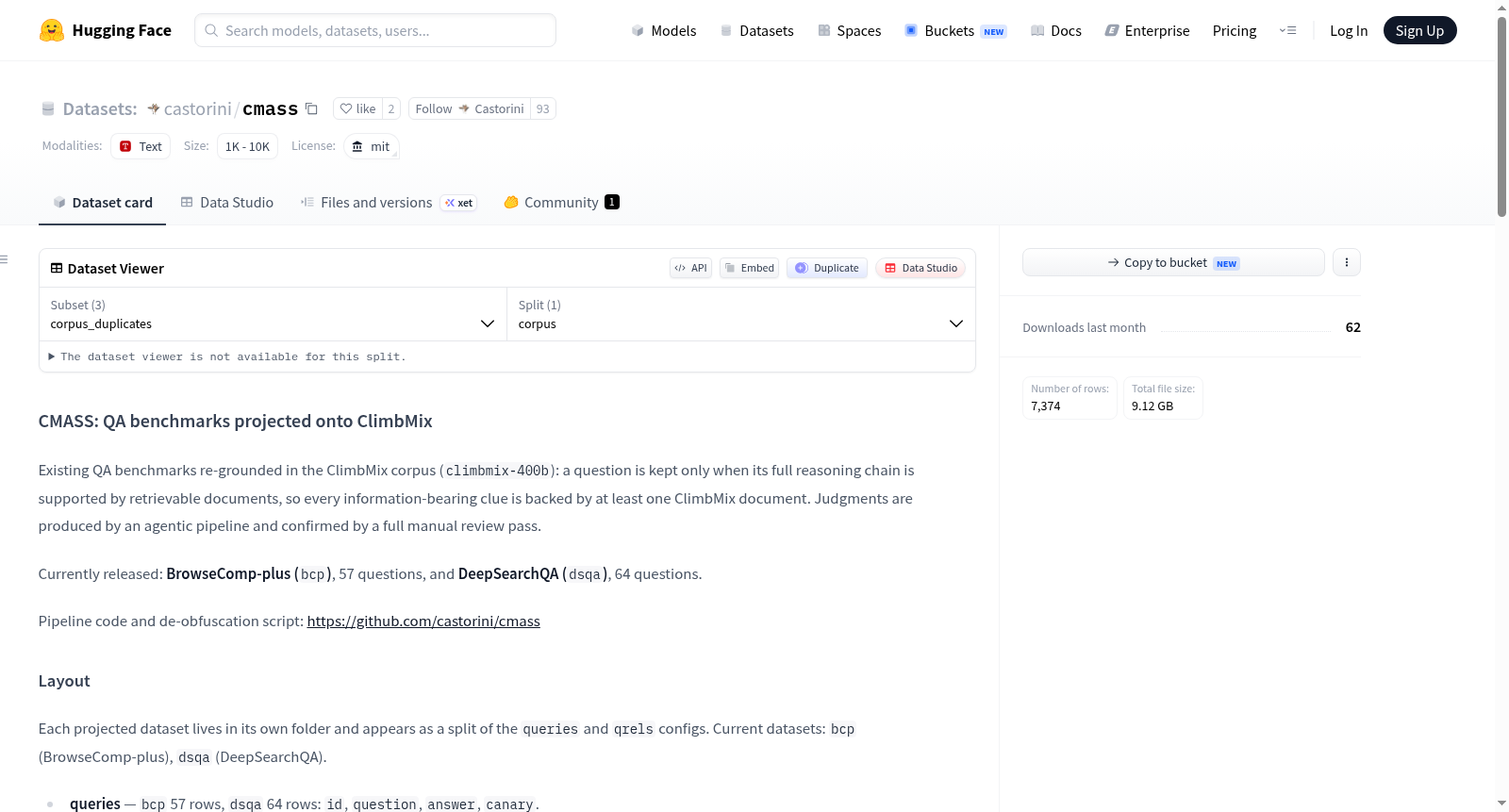
Task: Open the three-dot options menu beside Copy to bucket
Action: click(x=1347, y=262)
